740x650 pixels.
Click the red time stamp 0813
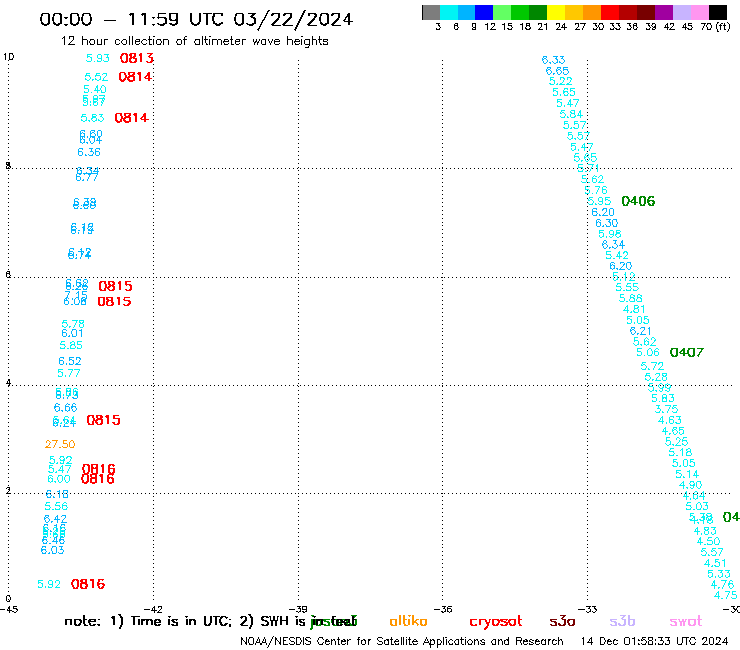tap(137, 58)
